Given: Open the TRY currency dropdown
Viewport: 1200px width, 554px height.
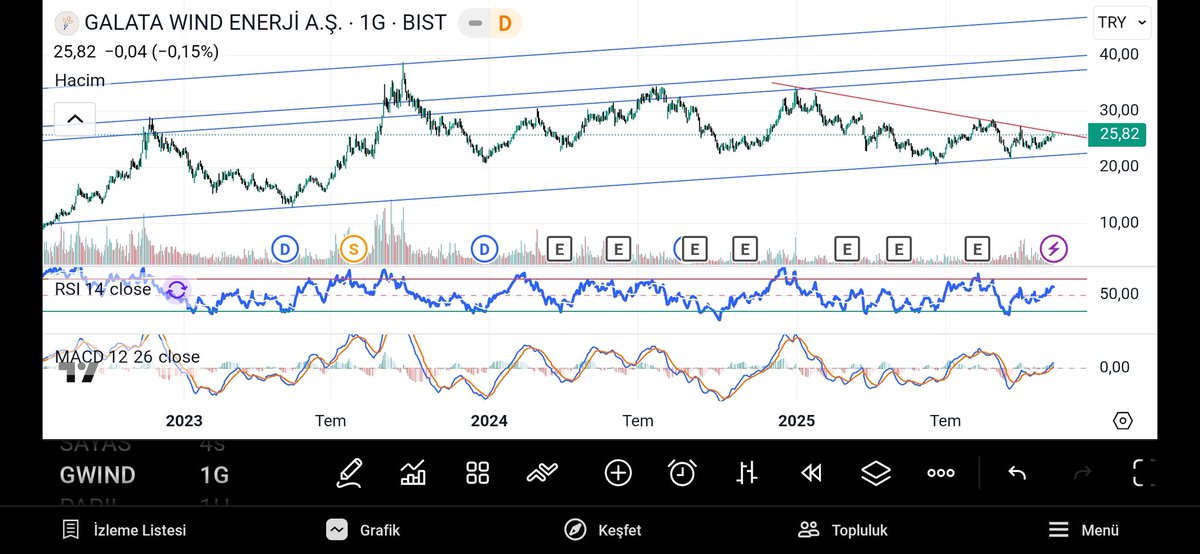Looking at the screenshot, I should point(1123,22).
